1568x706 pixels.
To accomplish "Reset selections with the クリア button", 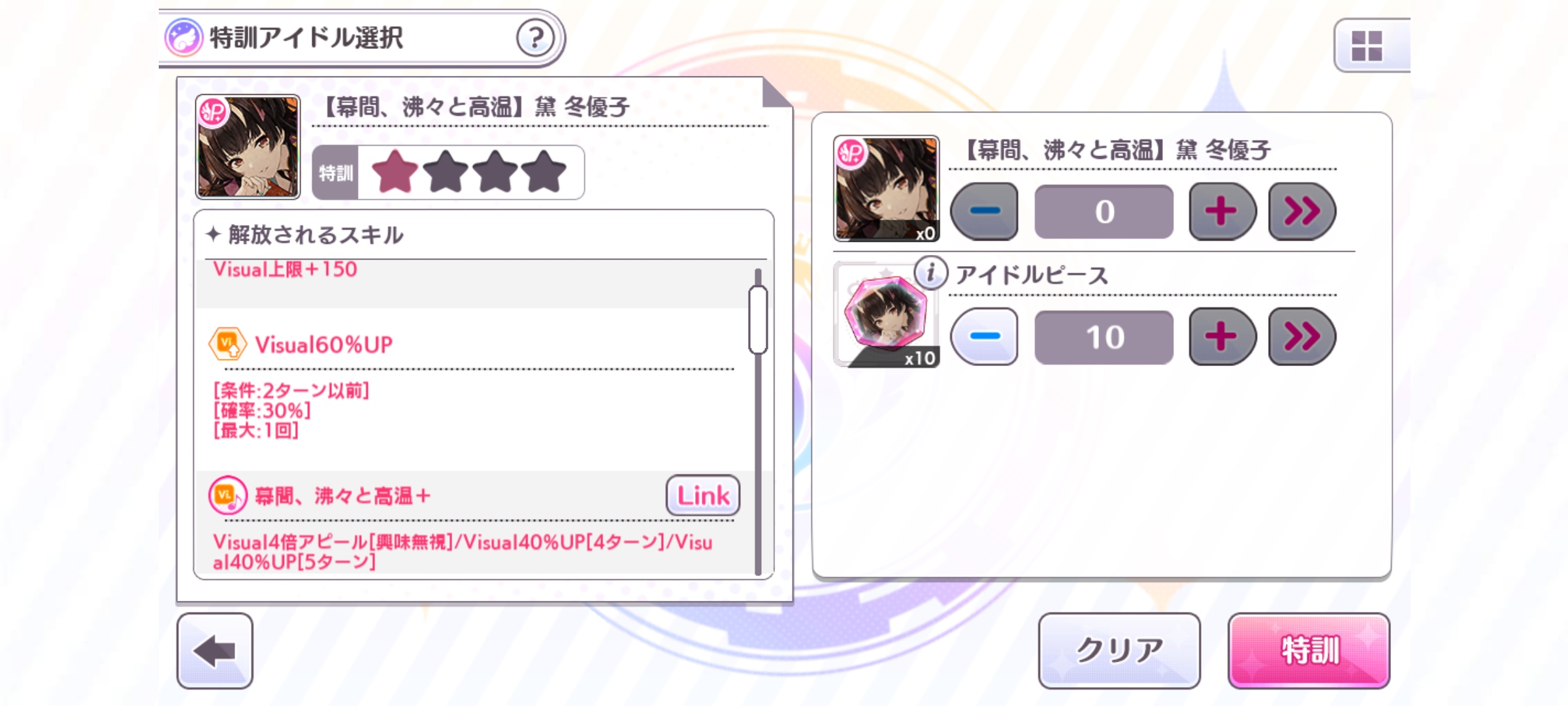I will click(x=1119, y=650).
